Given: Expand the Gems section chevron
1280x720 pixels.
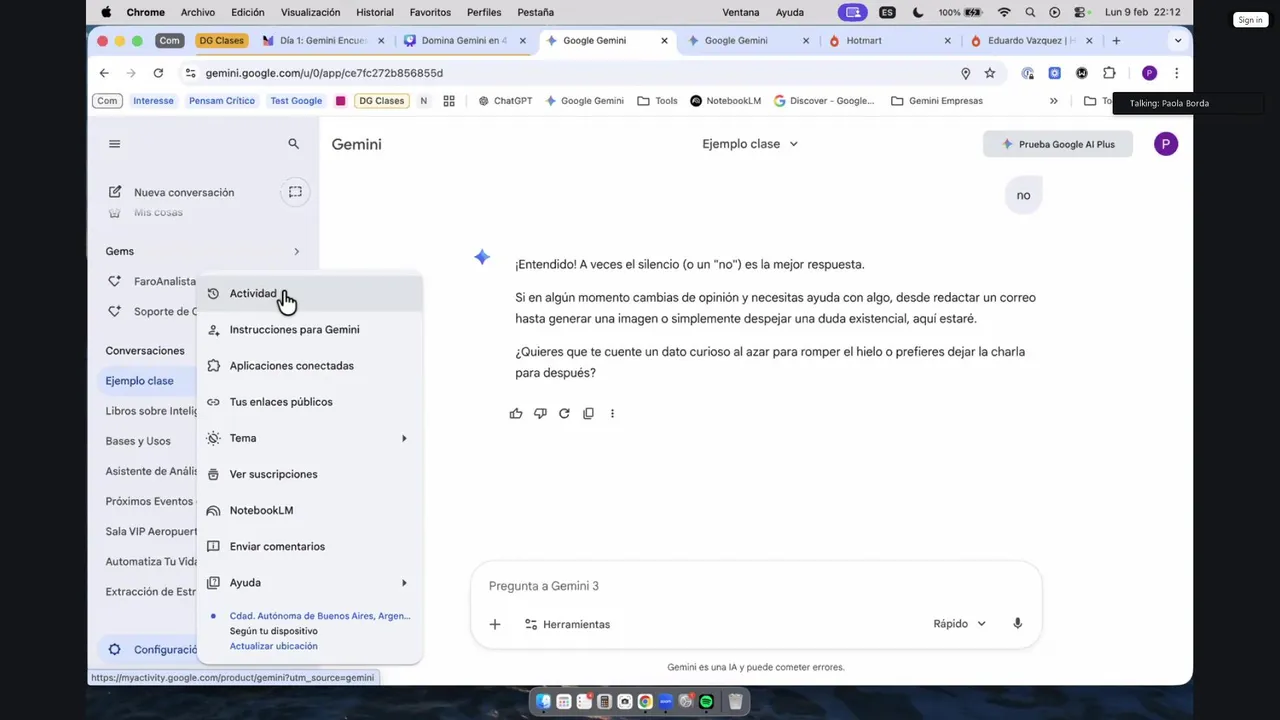Looking at the screenshot, I should [x=296, y=251].
